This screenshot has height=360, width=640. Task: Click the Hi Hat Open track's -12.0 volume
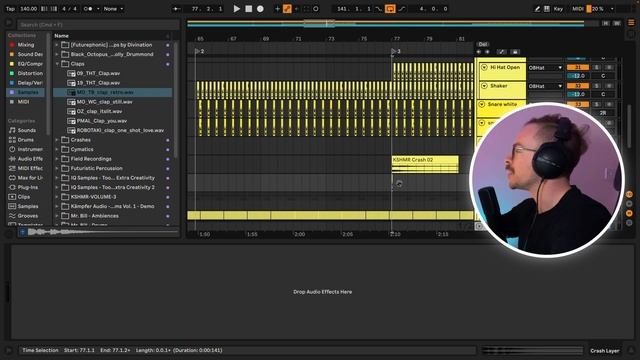click(x=578, y=76)
